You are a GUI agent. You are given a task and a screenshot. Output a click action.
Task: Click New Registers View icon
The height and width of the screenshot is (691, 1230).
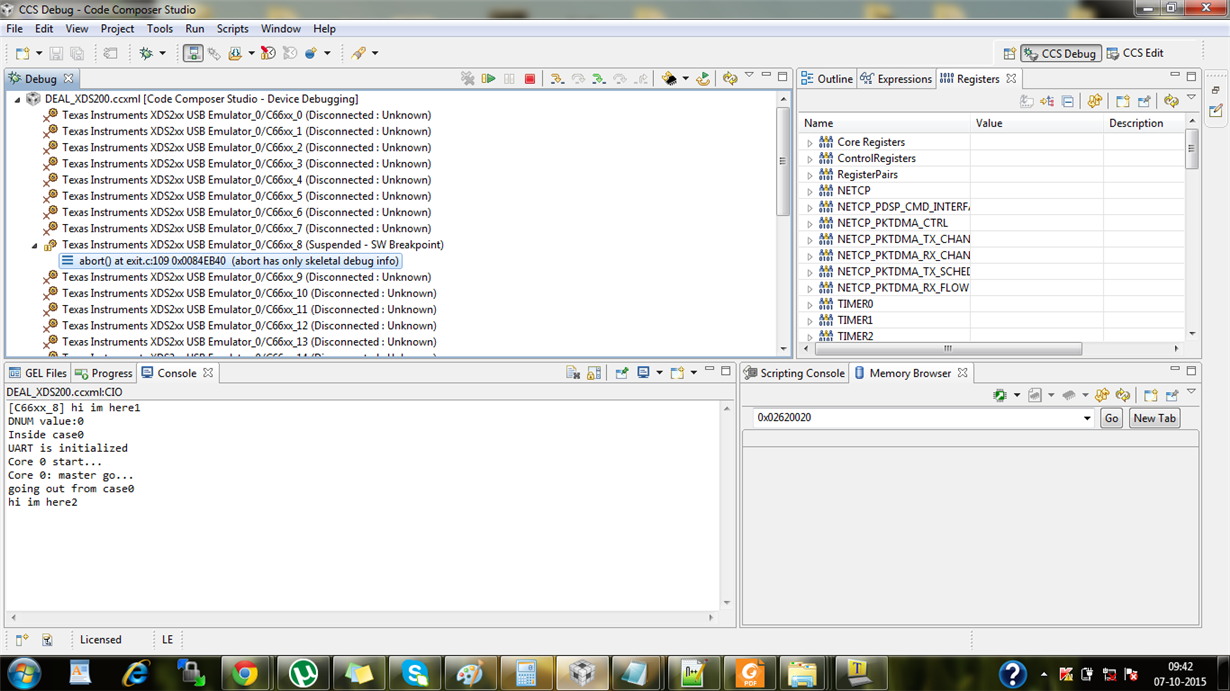[x=1123, y=101]
